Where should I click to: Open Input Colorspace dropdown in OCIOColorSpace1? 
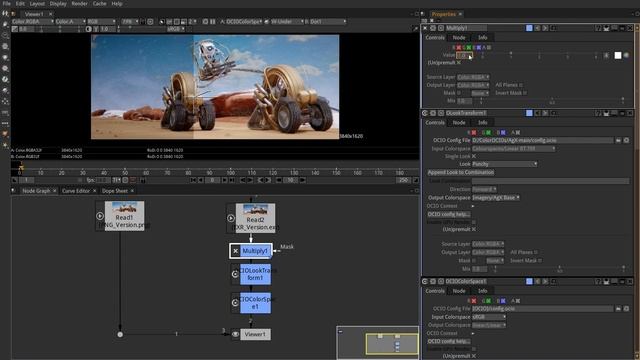coord(489,317)
